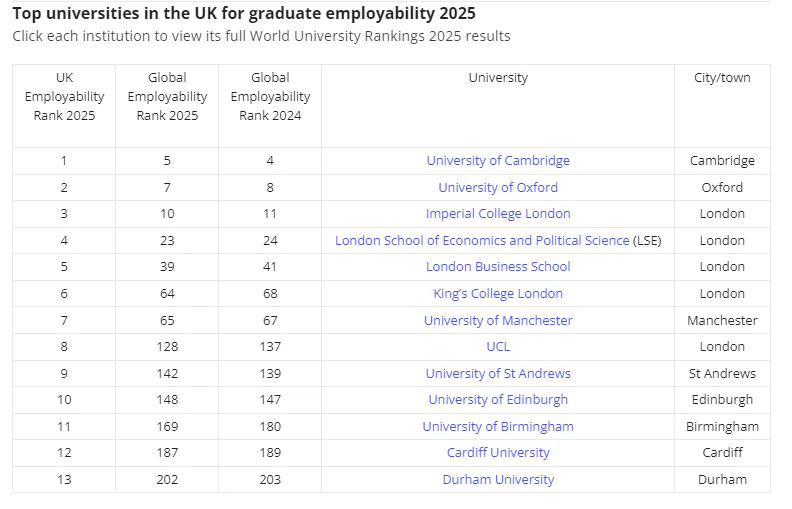Select the Global Employability Rank 2025 header
The image size is (792, 509).
167,96
